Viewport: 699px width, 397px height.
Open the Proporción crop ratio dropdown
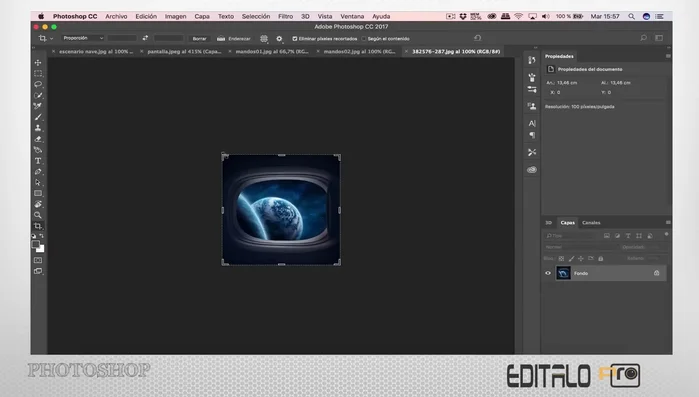click(83, 38)
